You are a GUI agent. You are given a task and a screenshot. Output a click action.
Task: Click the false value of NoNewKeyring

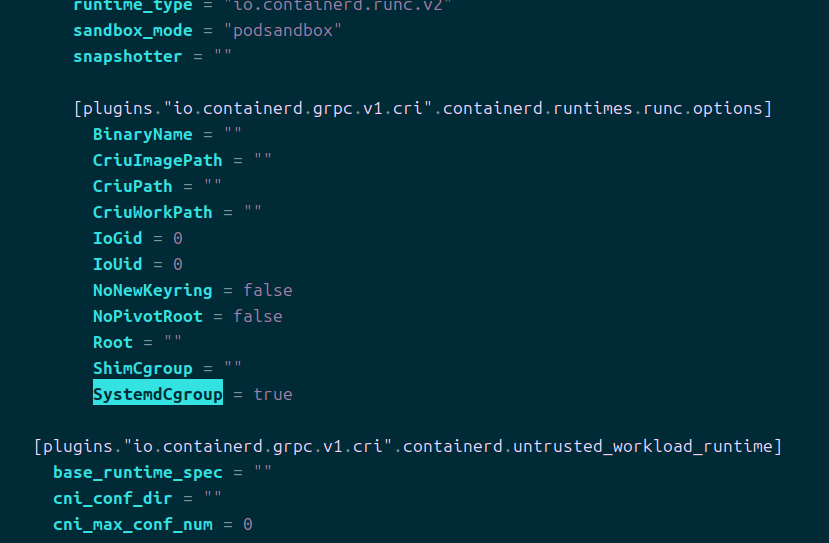coord(268,290)
